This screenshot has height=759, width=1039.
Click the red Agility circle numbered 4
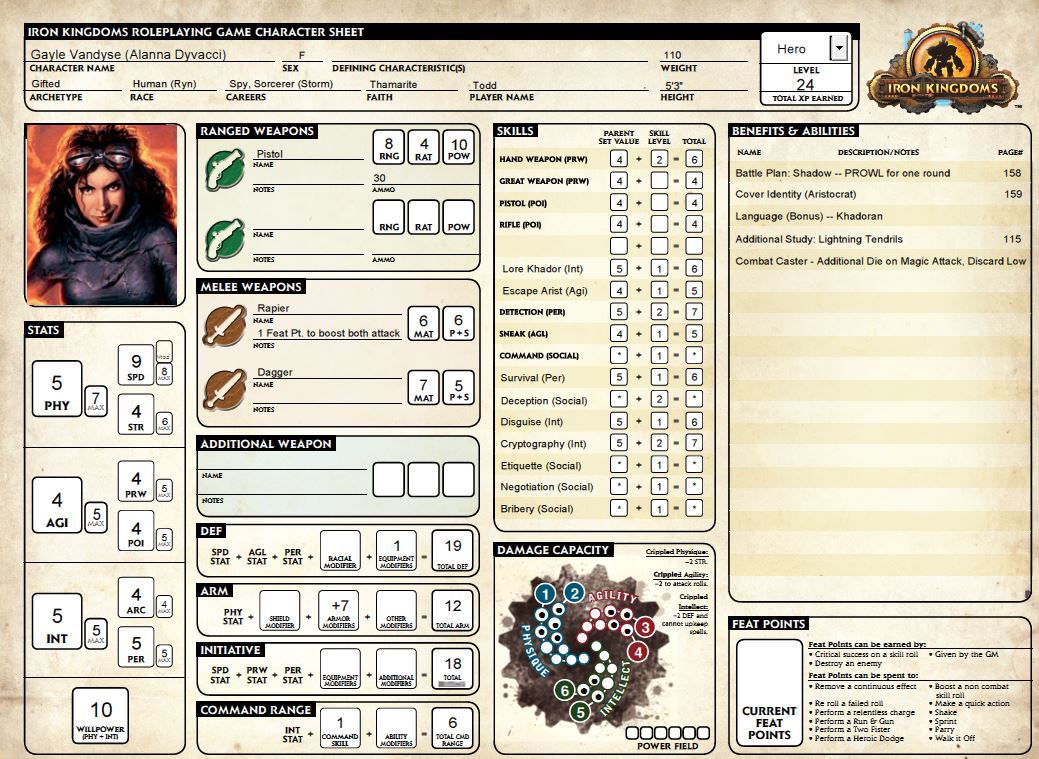(x=637, y=652)
